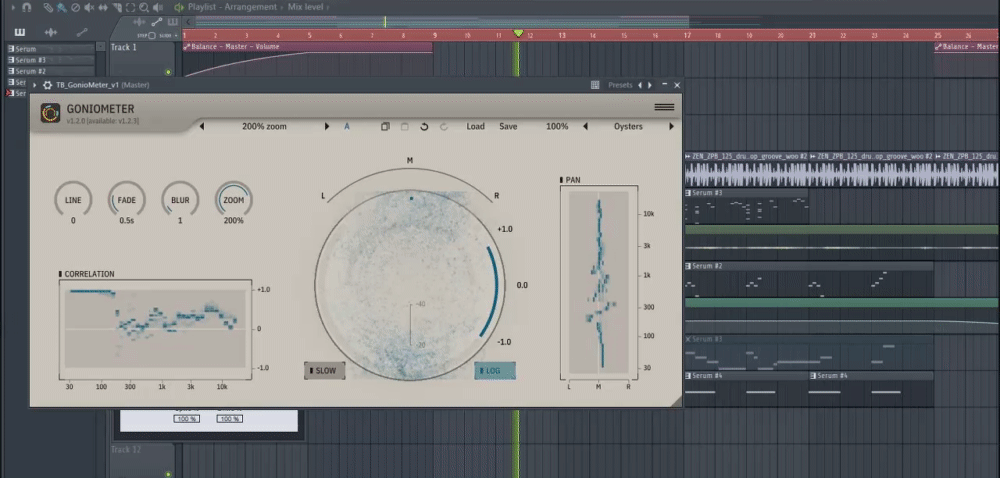
Task: Go to previous preset in plugin title bar
Action: click(x=640, y=85)
